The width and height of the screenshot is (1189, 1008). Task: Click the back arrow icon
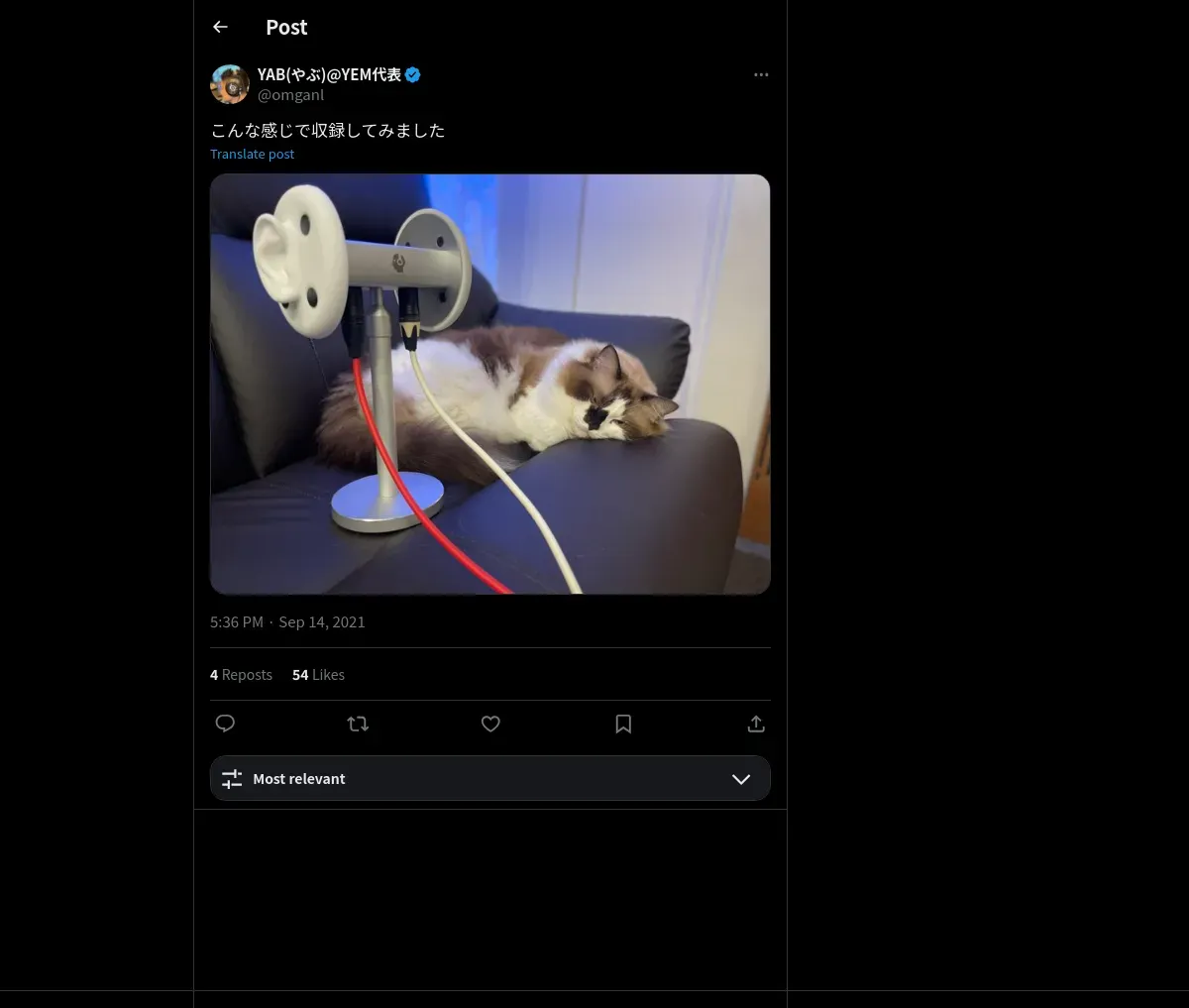coord(221,28)
